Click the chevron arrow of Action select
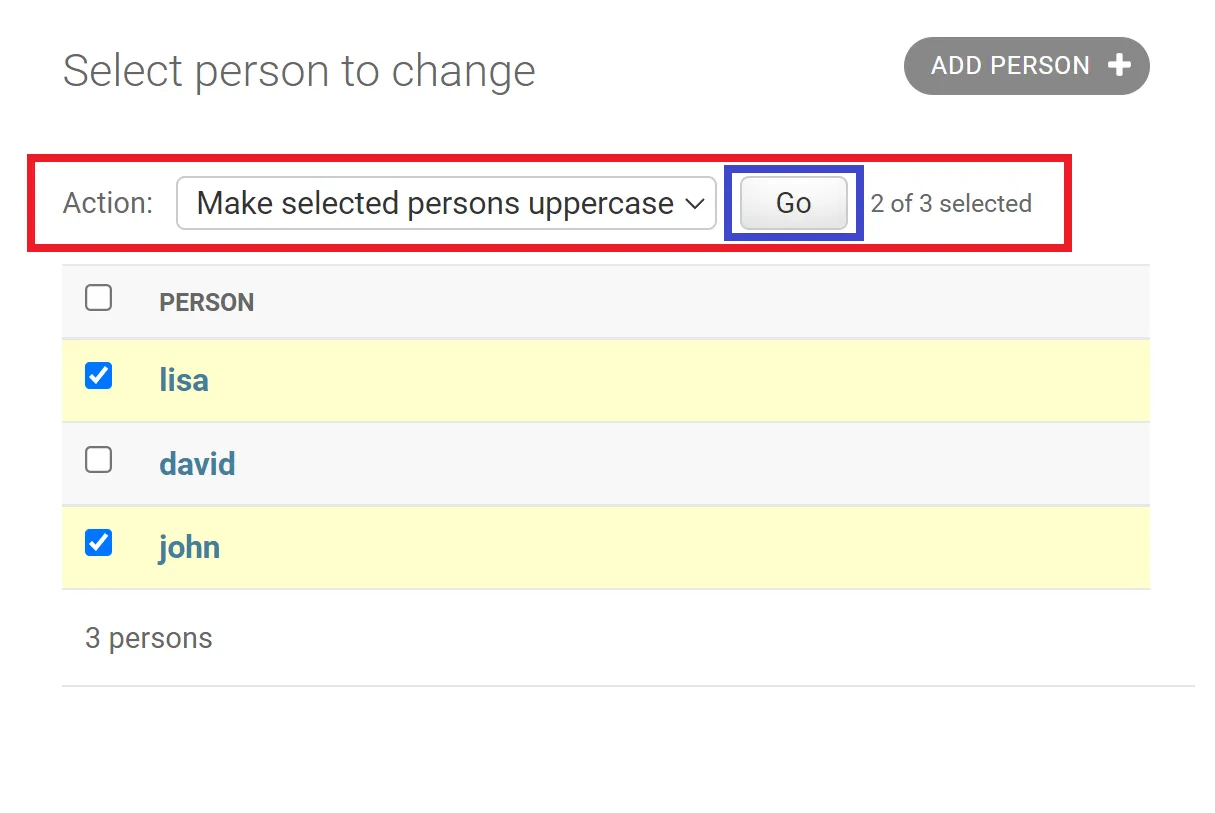 coord(695,204)
